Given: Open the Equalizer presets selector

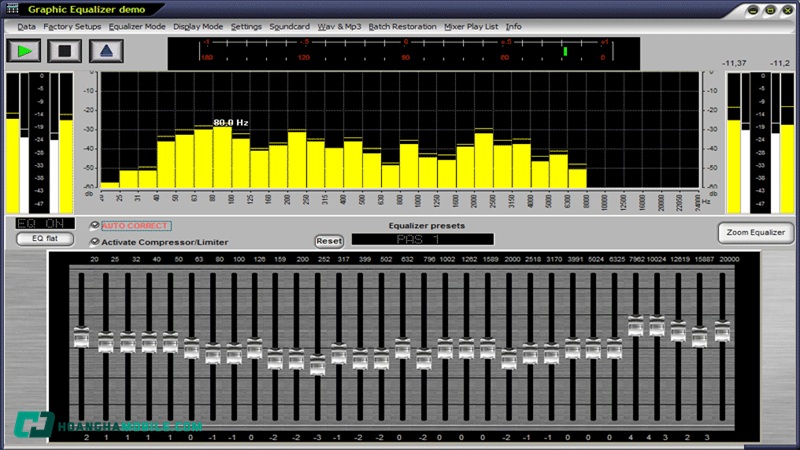Looking at the screenshot, I should tap(421, 240).
